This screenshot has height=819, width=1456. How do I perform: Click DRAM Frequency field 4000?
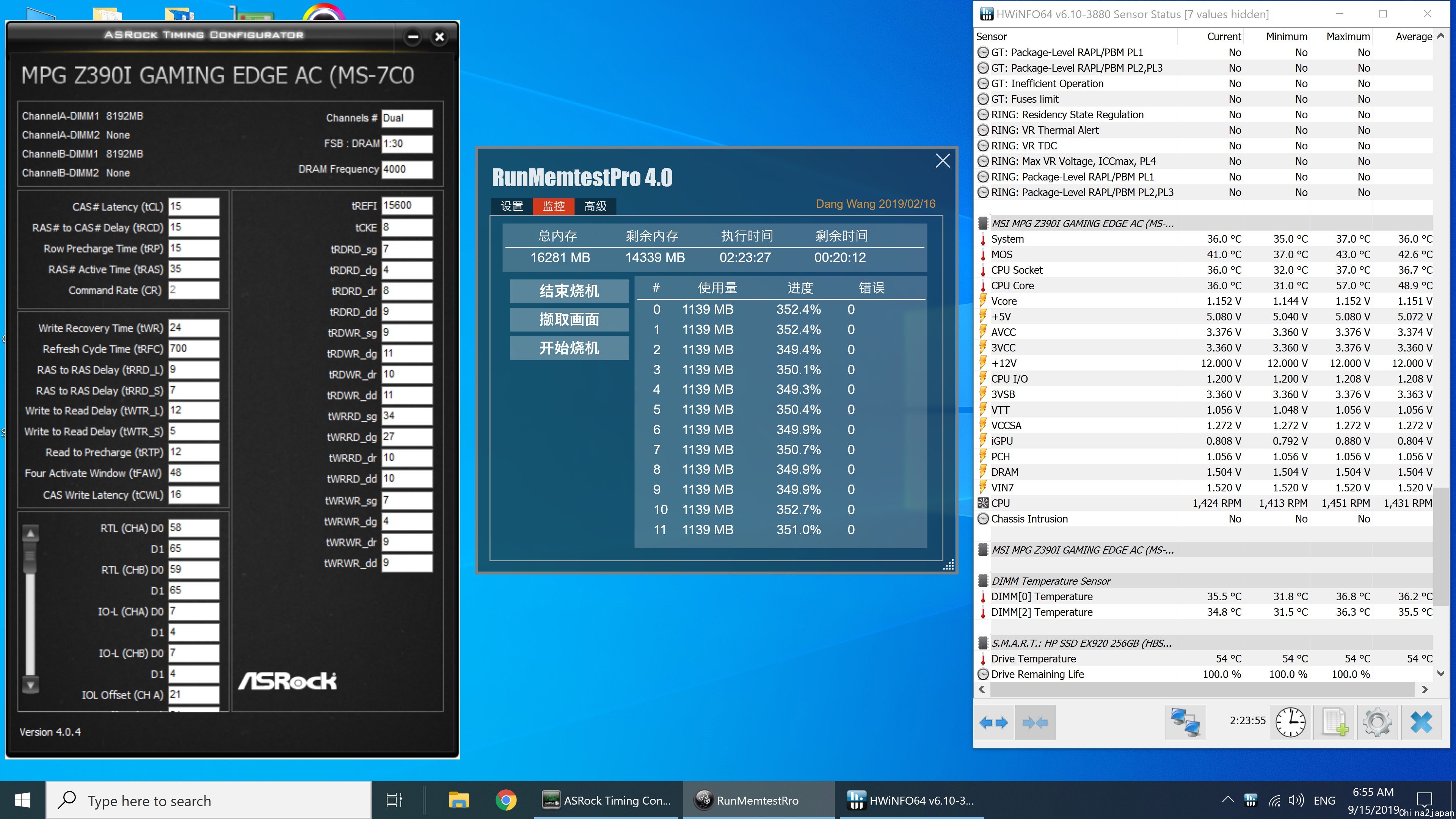(407, 169)
